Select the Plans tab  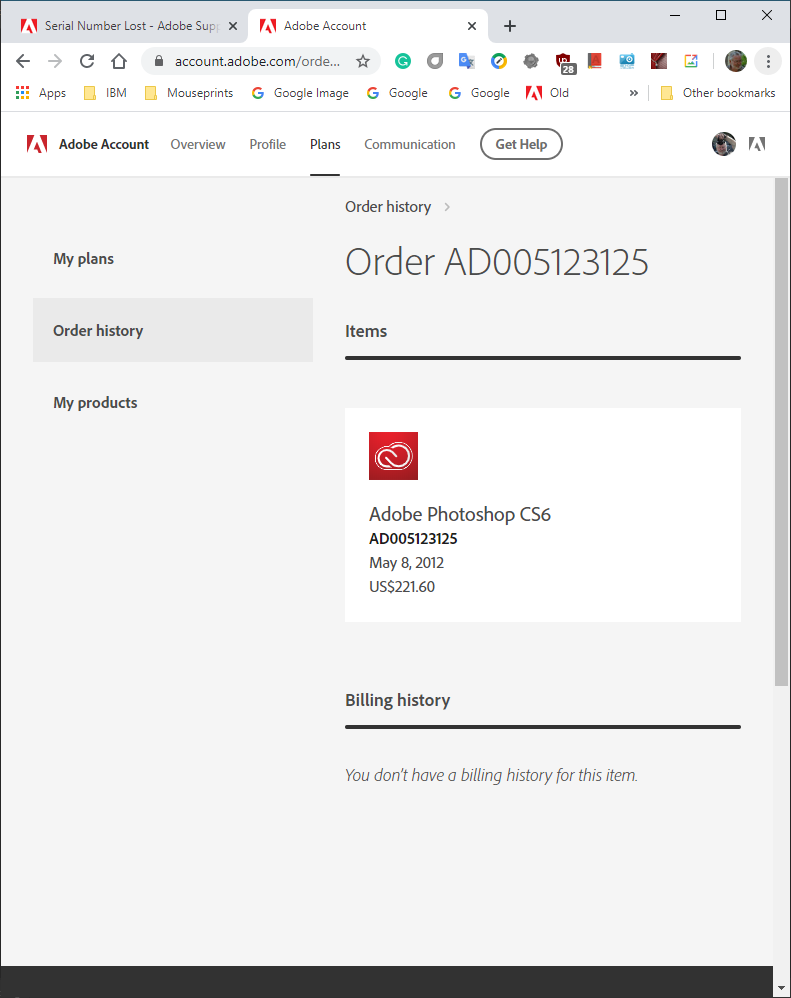325,144
